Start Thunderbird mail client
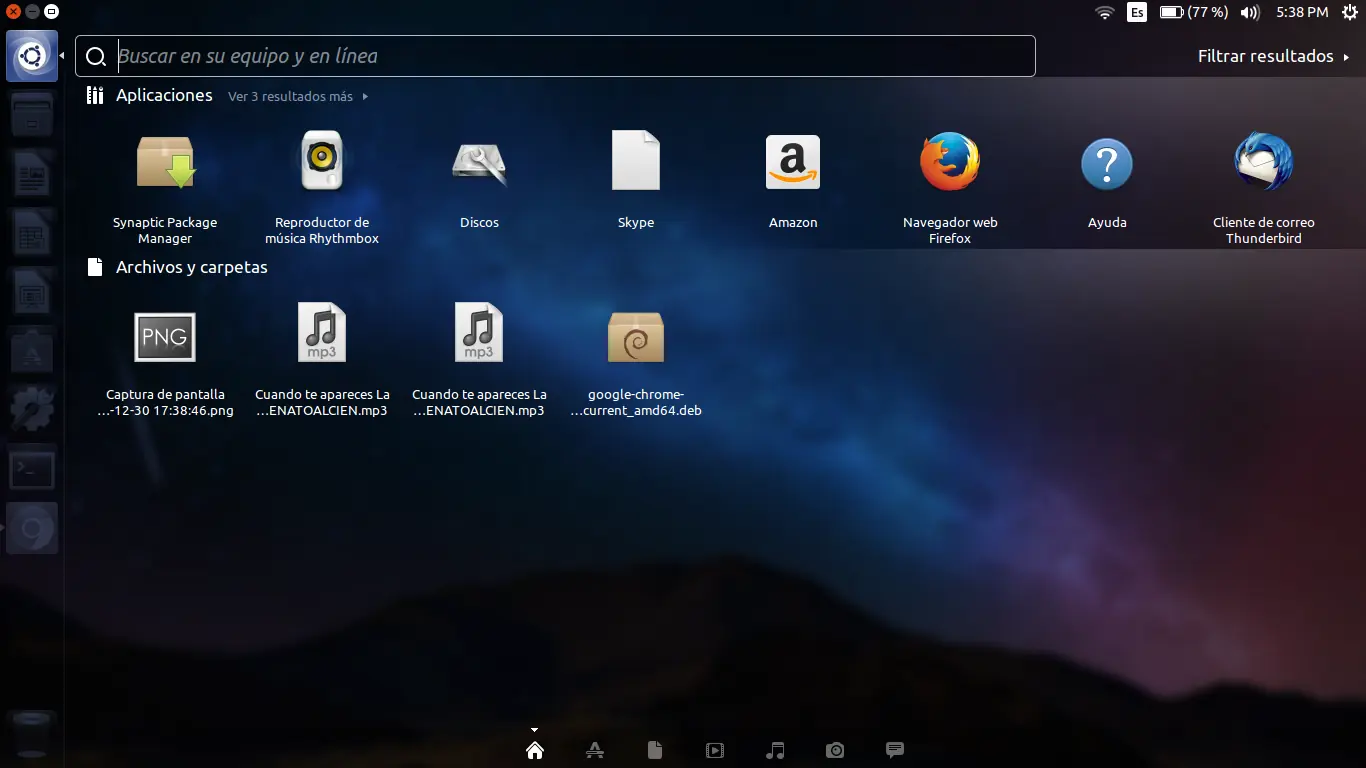The width and height of the screenshot is (1366, 768). [x=1263, y=161]
